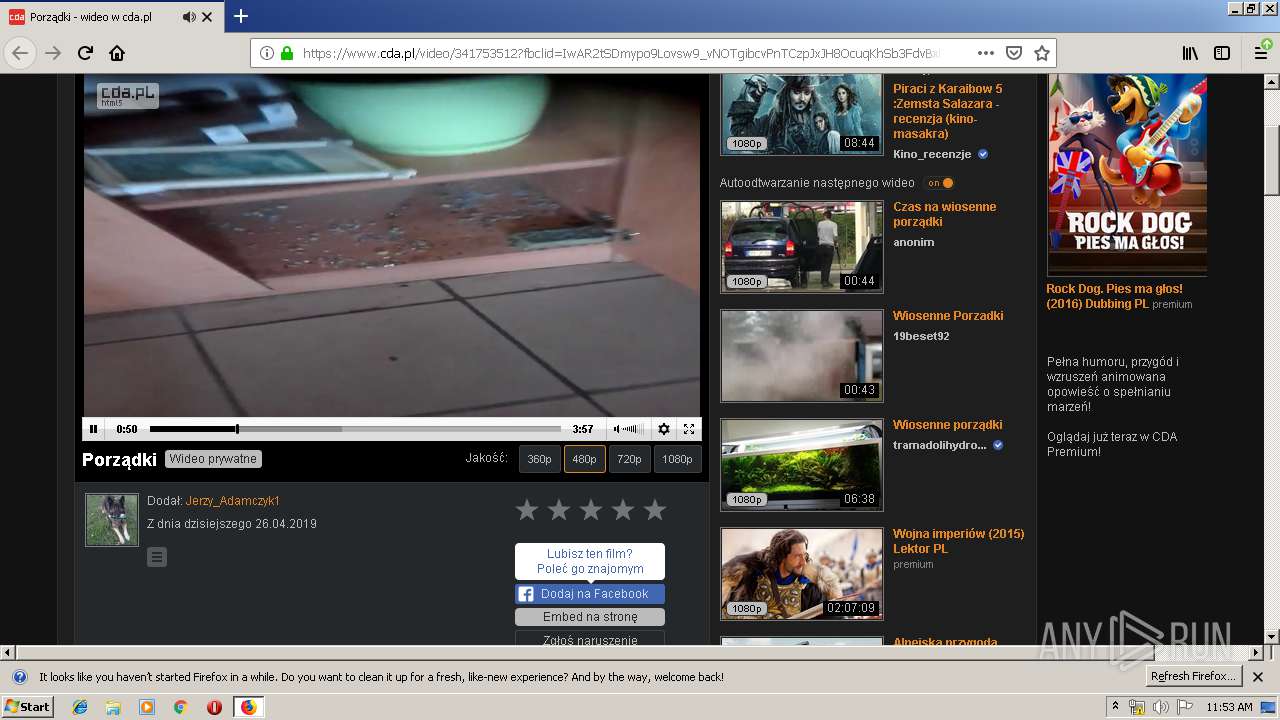
Task: Show hidden tray icons arrow
Action: pyautogui.click(x=1116, y=707)
